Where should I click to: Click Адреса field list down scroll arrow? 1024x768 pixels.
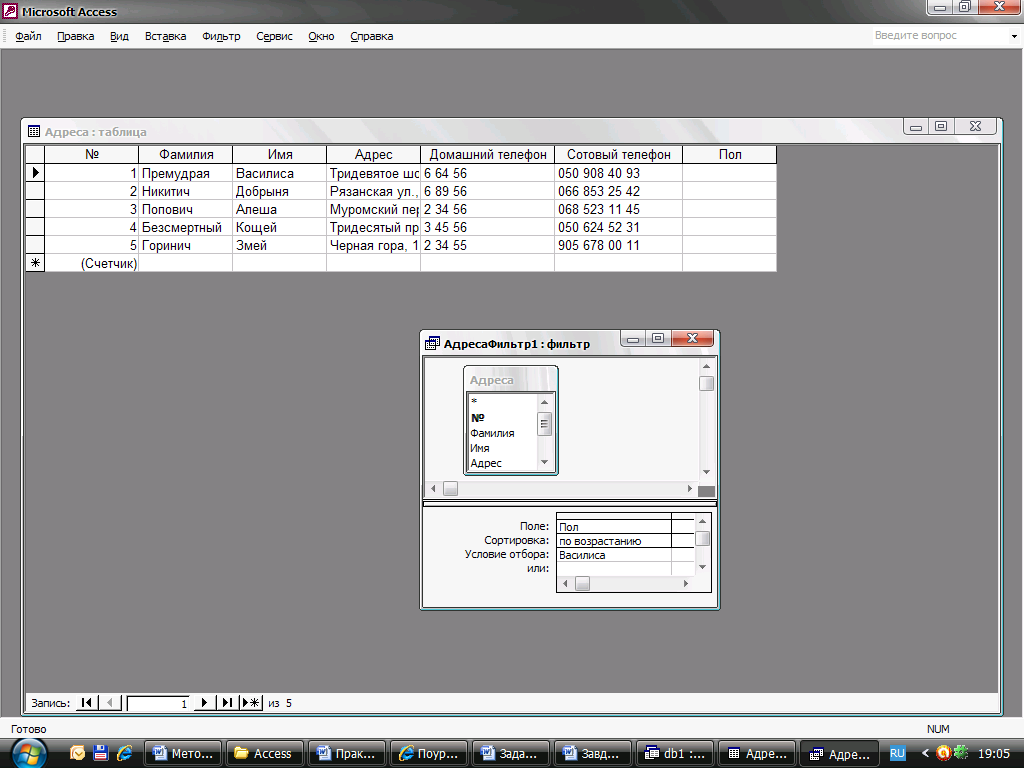(x=545, y=462)
